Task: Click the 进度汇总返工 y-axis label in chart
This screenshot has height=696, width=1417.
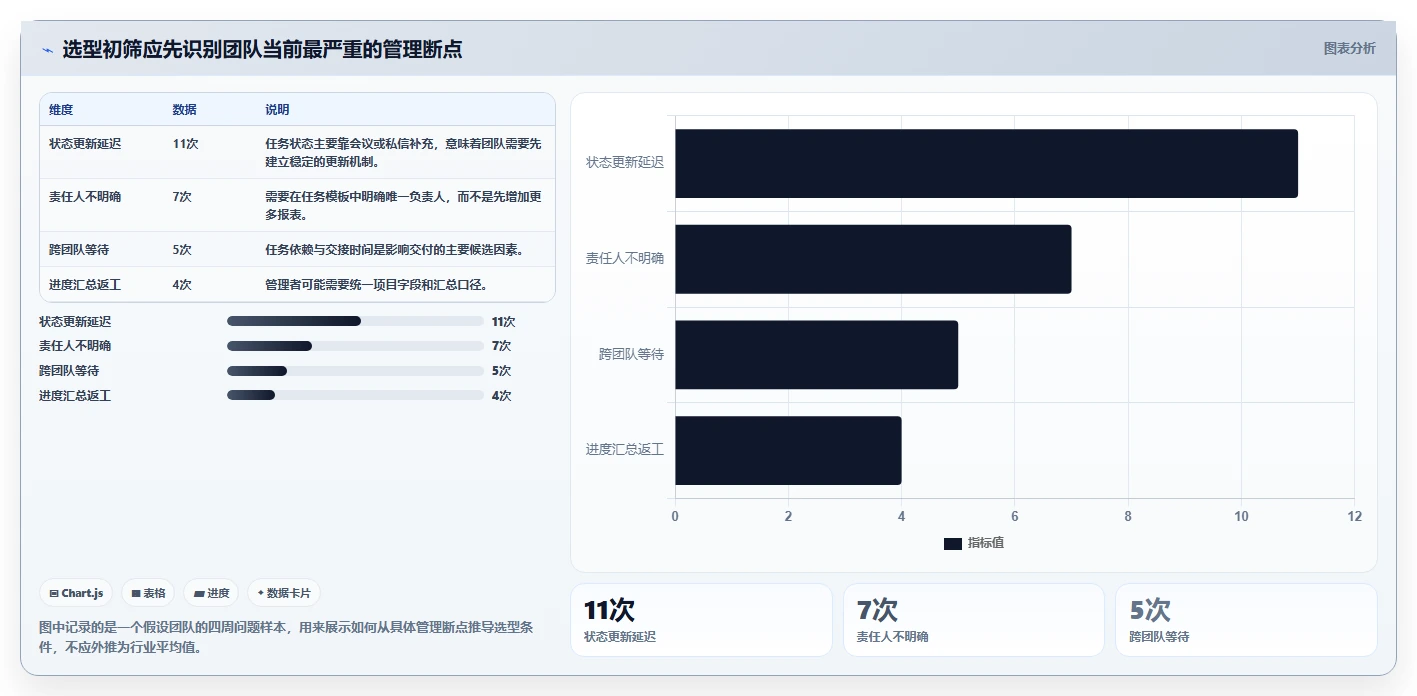Action: pos(625,450)
